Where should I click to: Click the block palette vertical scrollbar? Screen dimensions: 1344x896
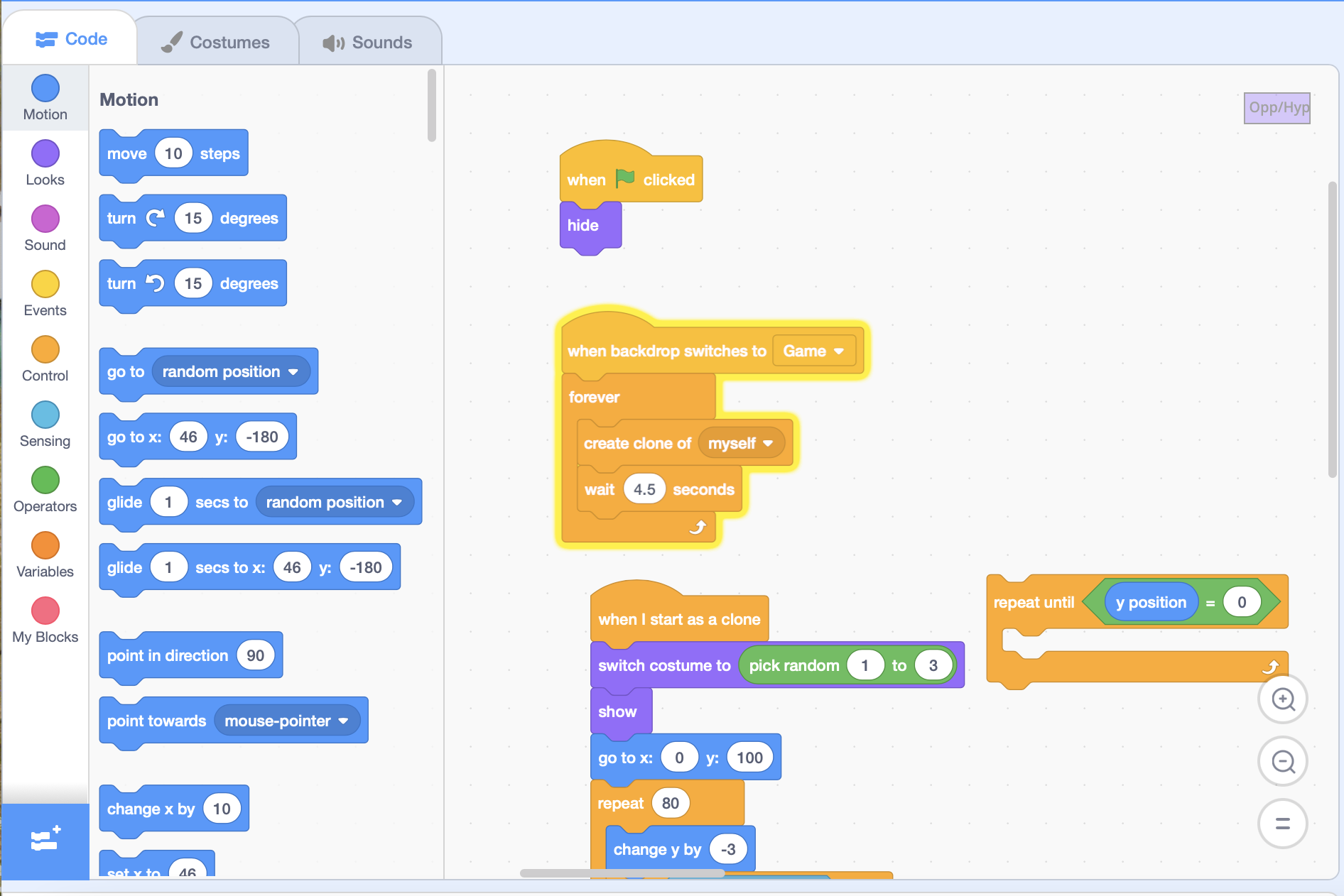coord(432,105)
